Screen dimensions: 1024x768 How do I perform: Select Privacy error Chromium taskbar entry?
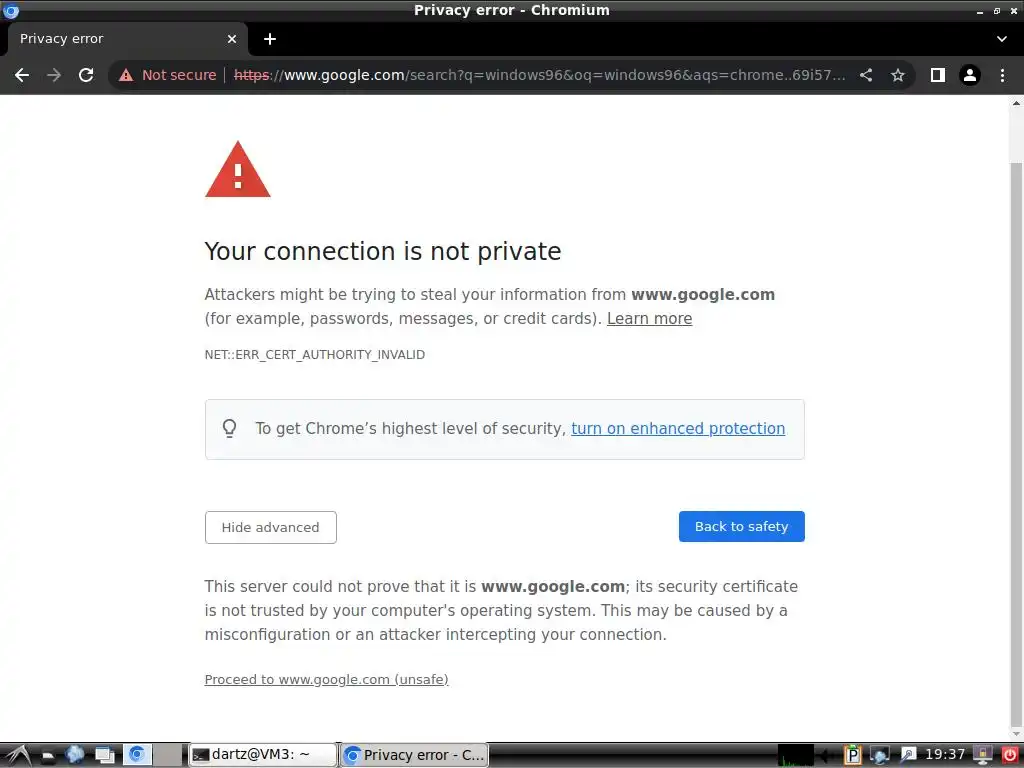coord(415,755)
